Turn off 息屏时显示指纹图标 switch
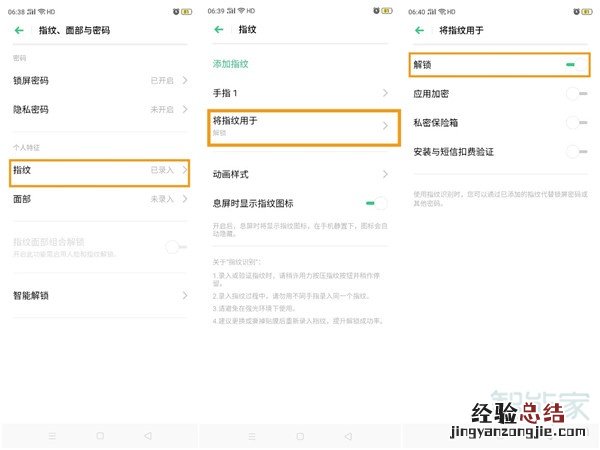This screenshot has width=600, height=450. [376, 203]
